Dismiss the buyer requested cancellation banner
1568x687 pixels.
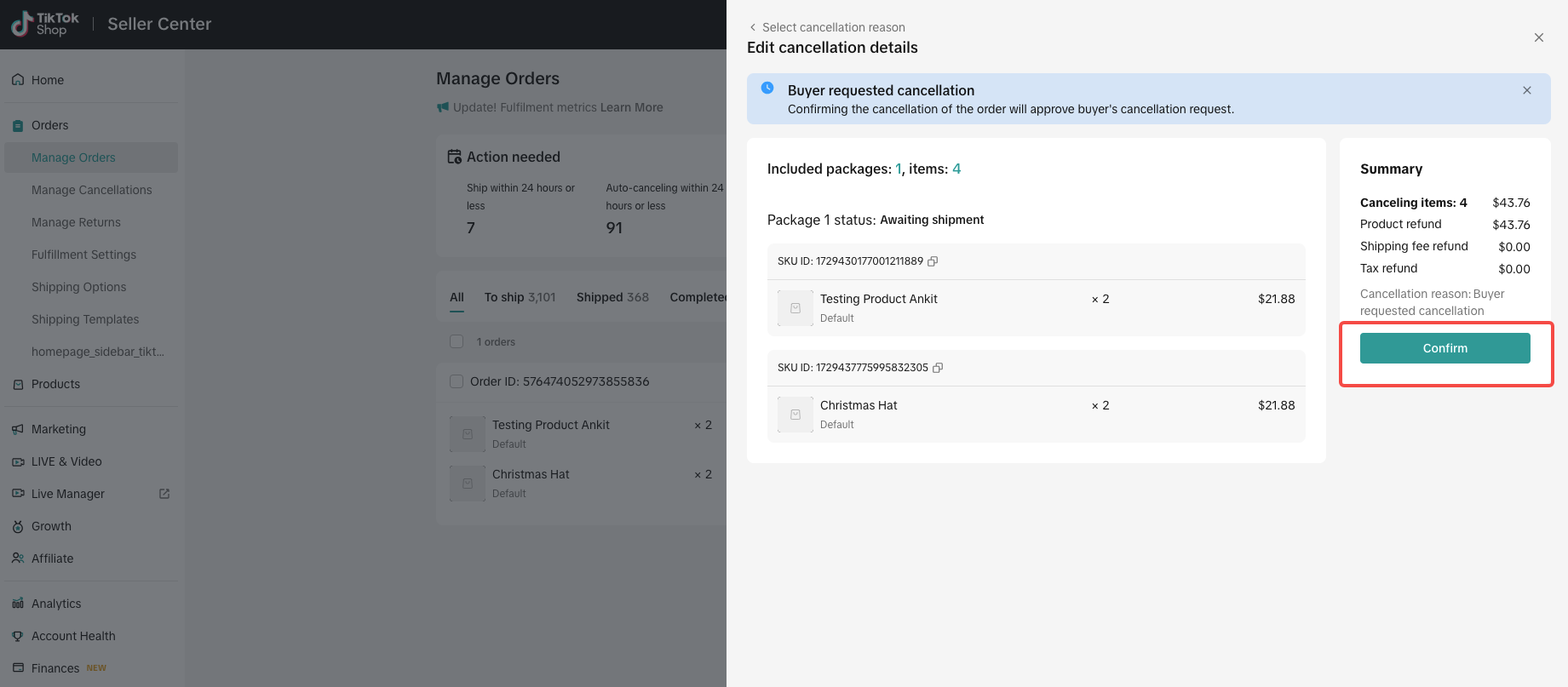click(1526, 90)
